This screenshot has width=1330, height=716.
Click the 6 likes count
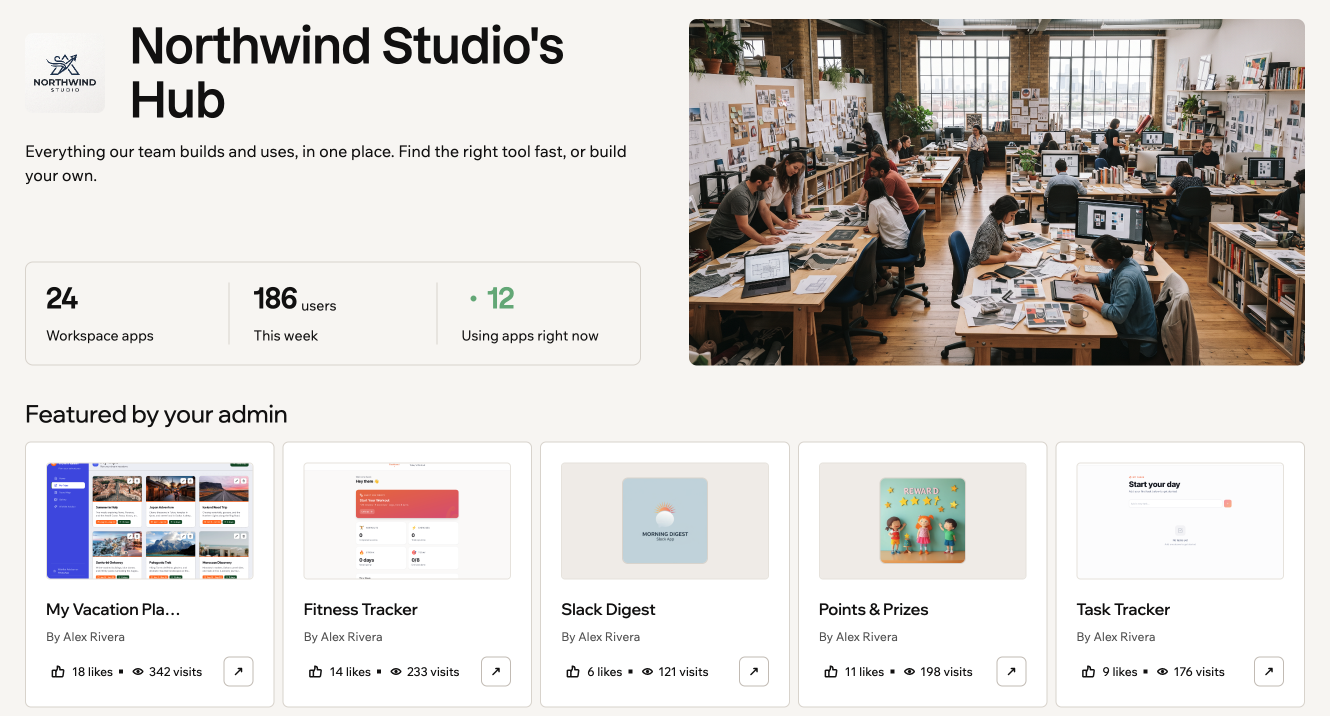point(605,672)
